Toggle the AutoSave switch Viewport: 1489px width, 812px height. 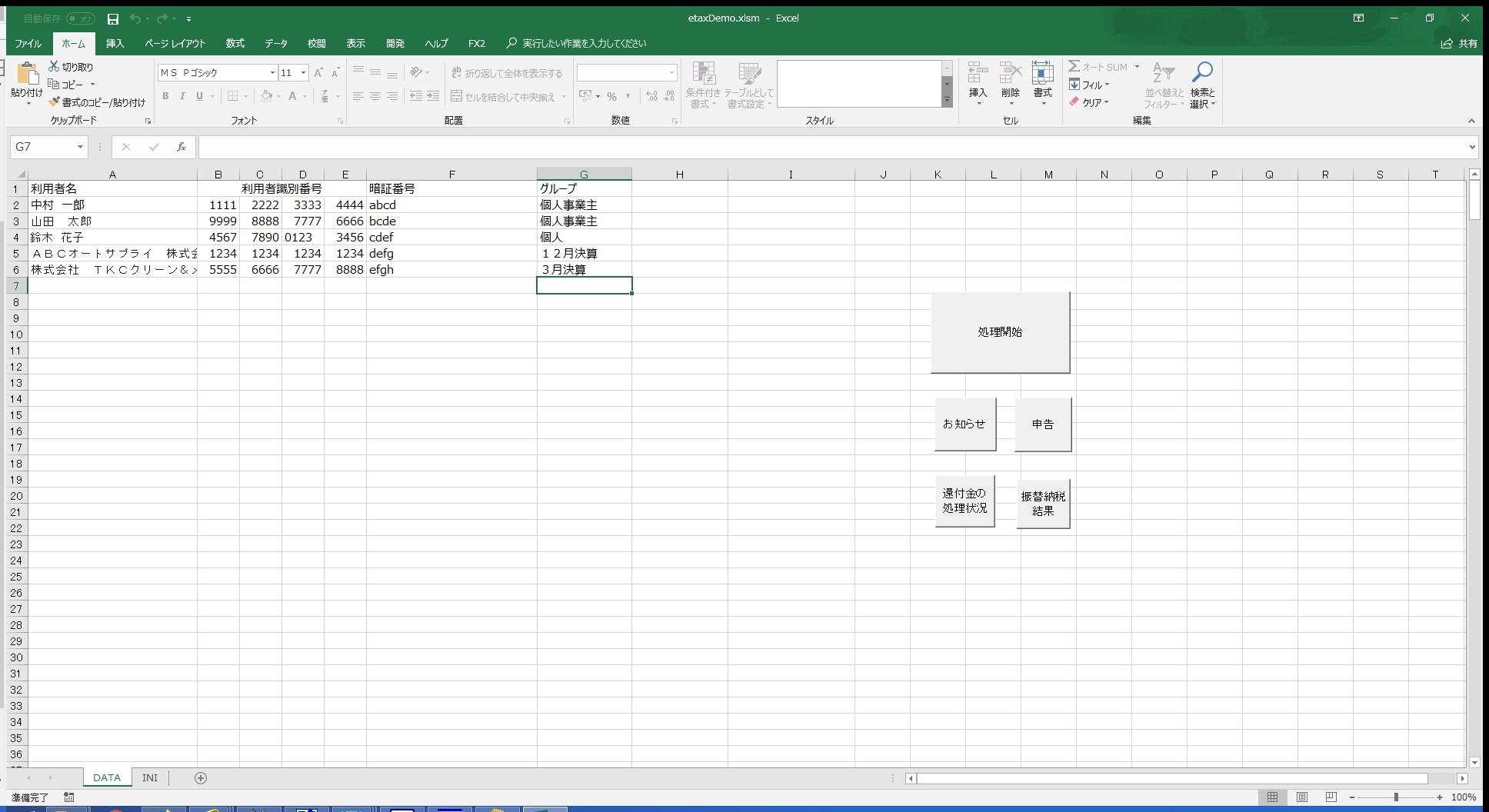click(80, 18)
